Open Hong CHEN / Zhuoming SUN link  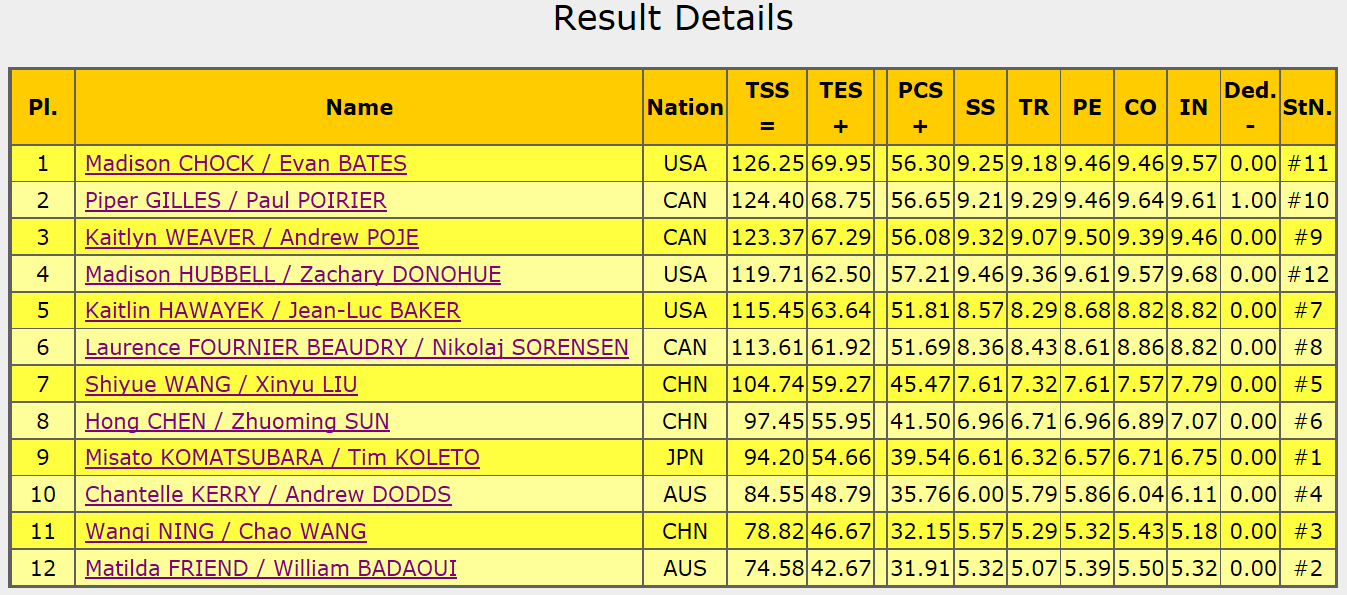237,422
